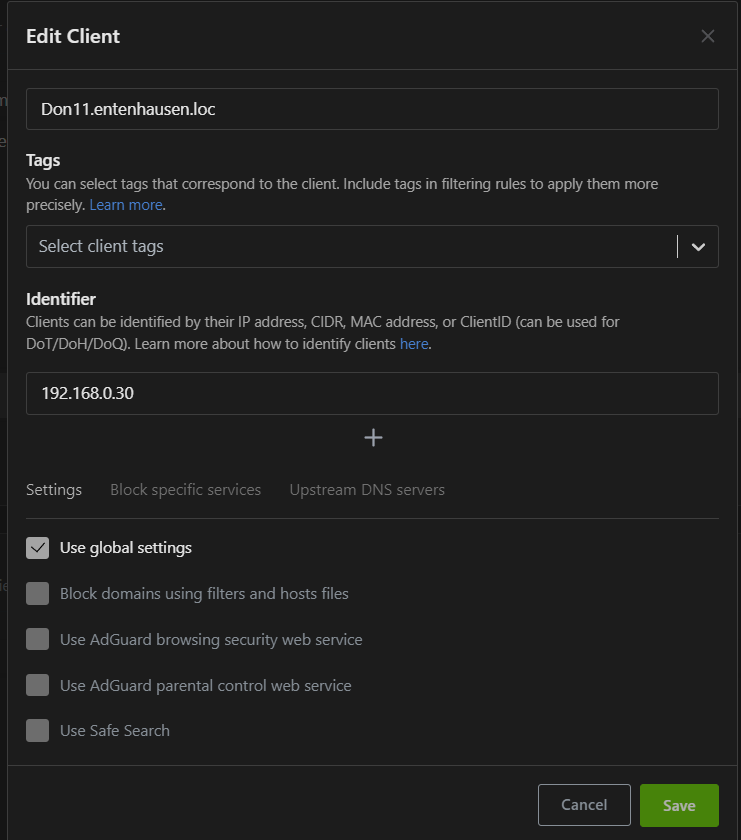Focus the client name field Don11.entenhausen.loc
Viewport: 741px width, 840px height.
coord(372,109)
